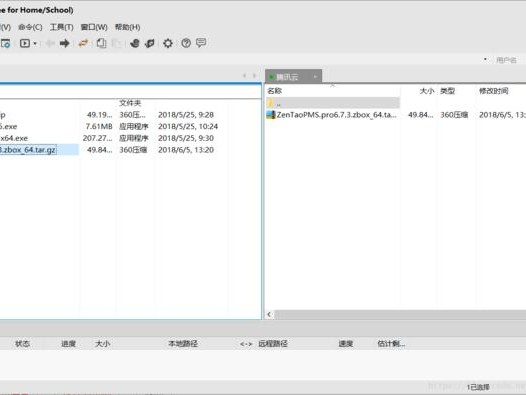Click the session properties icon at toolbar start
526x395 pixels.
coord(6,43)
